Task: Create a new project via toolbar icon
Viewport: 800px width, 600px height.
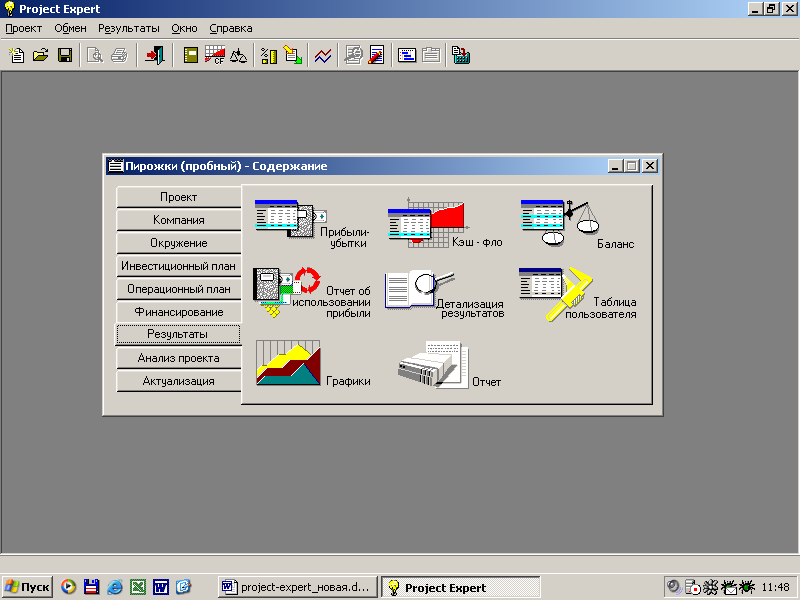Action: coord(17,55)
